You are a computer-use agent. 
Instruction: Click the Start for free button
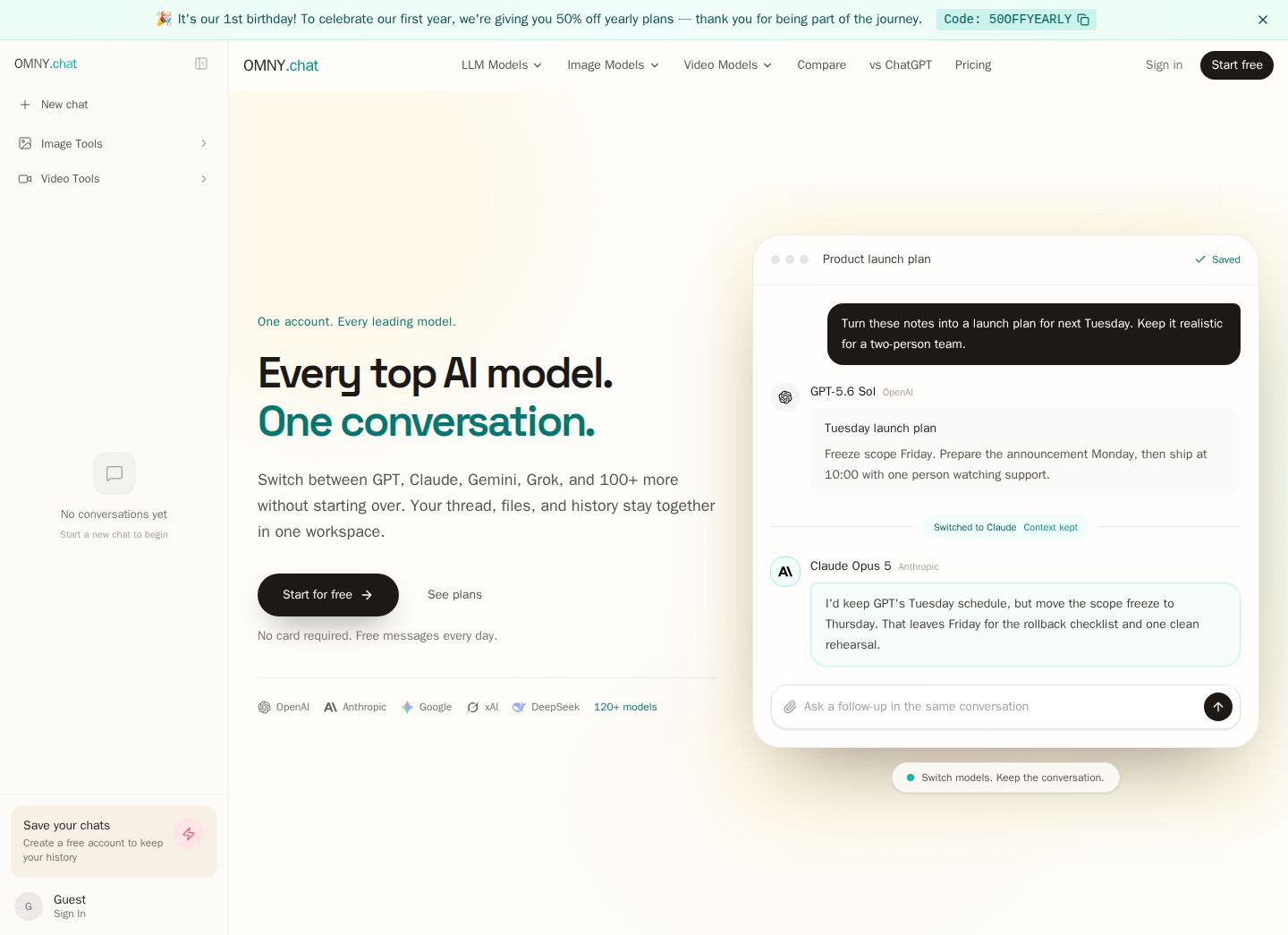coord(328,595)
